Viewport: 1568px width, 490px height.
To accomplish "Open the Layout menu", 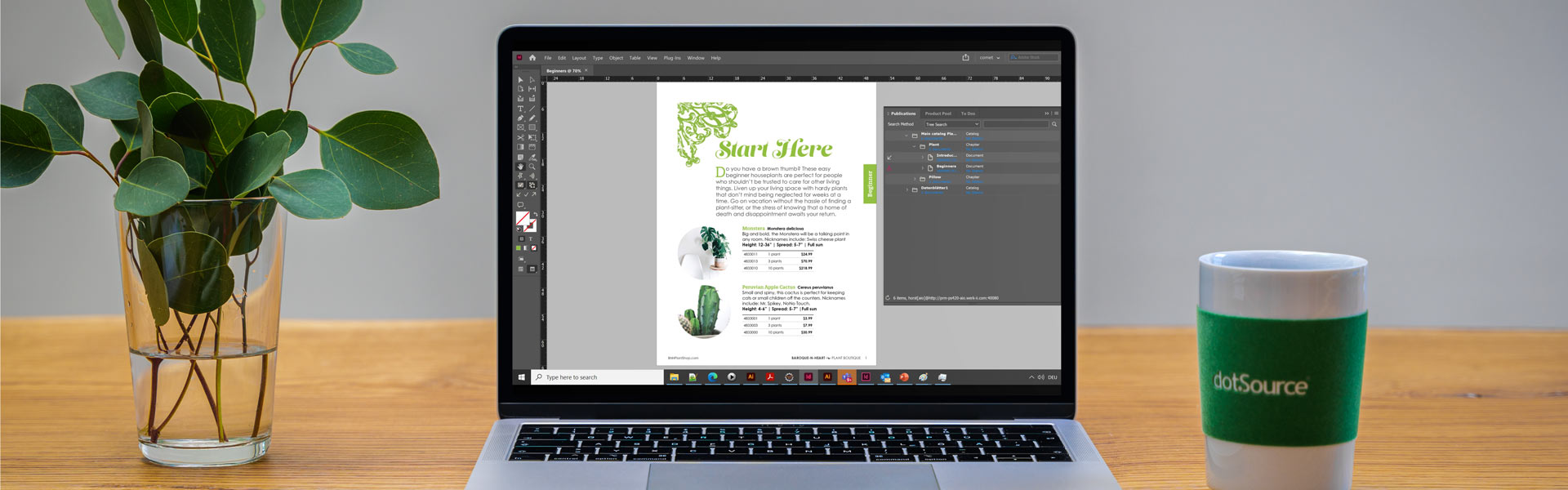I will [x=579, y=58].
